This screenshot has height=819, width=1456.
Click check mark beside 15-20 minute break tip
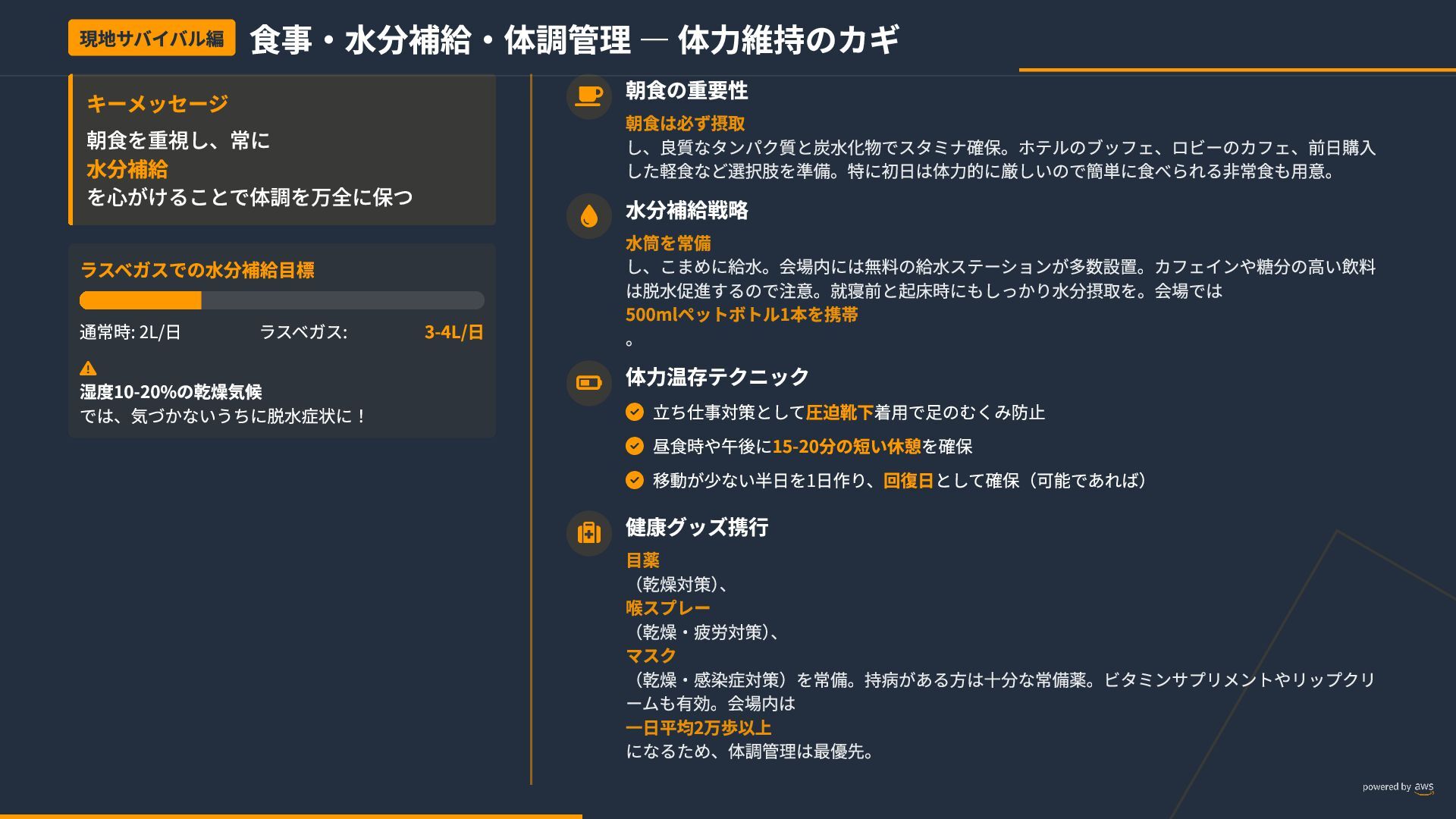pos(635,446)
